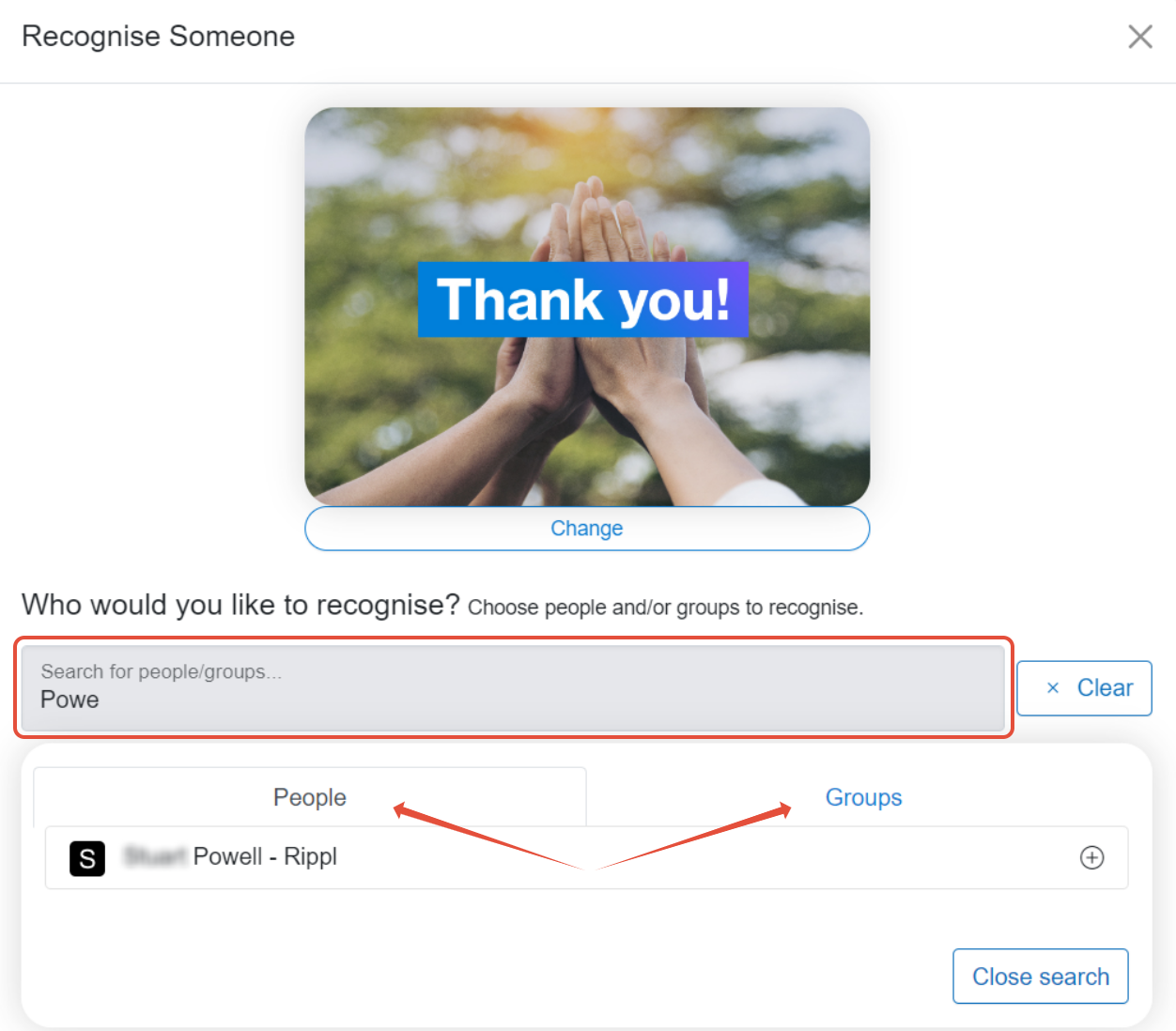
Task: Close the Recognise Someone dialog
Action: pyautogui.click(x=1139, y=37)
